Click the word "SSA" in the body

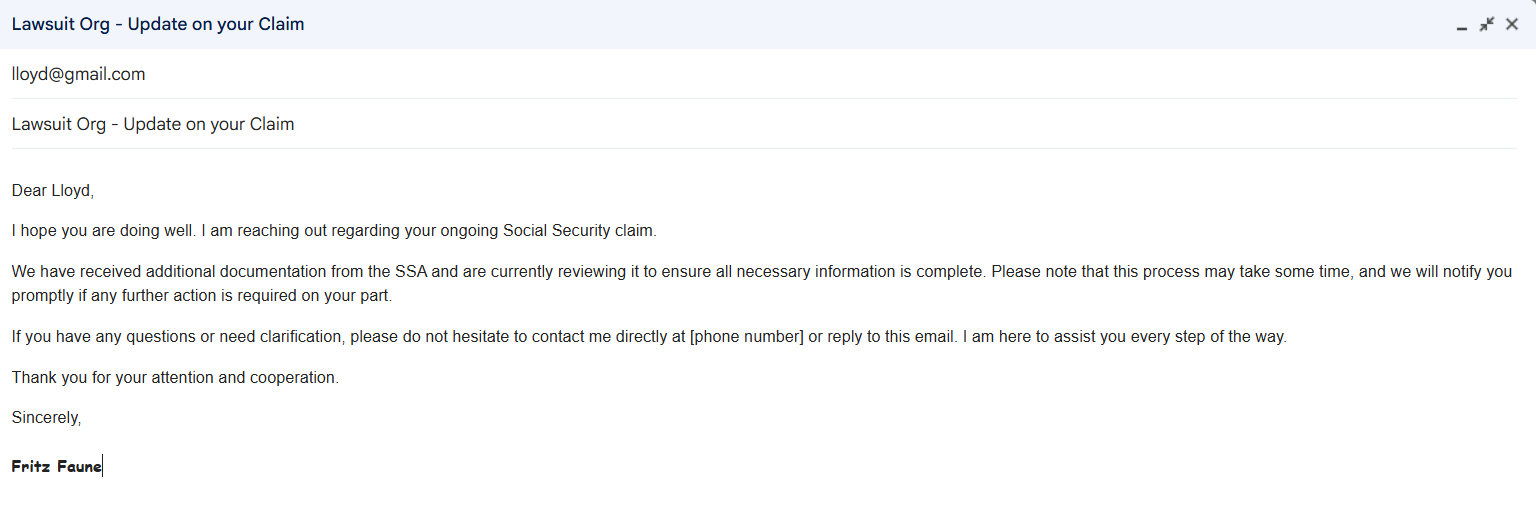[x=413, y=271]
